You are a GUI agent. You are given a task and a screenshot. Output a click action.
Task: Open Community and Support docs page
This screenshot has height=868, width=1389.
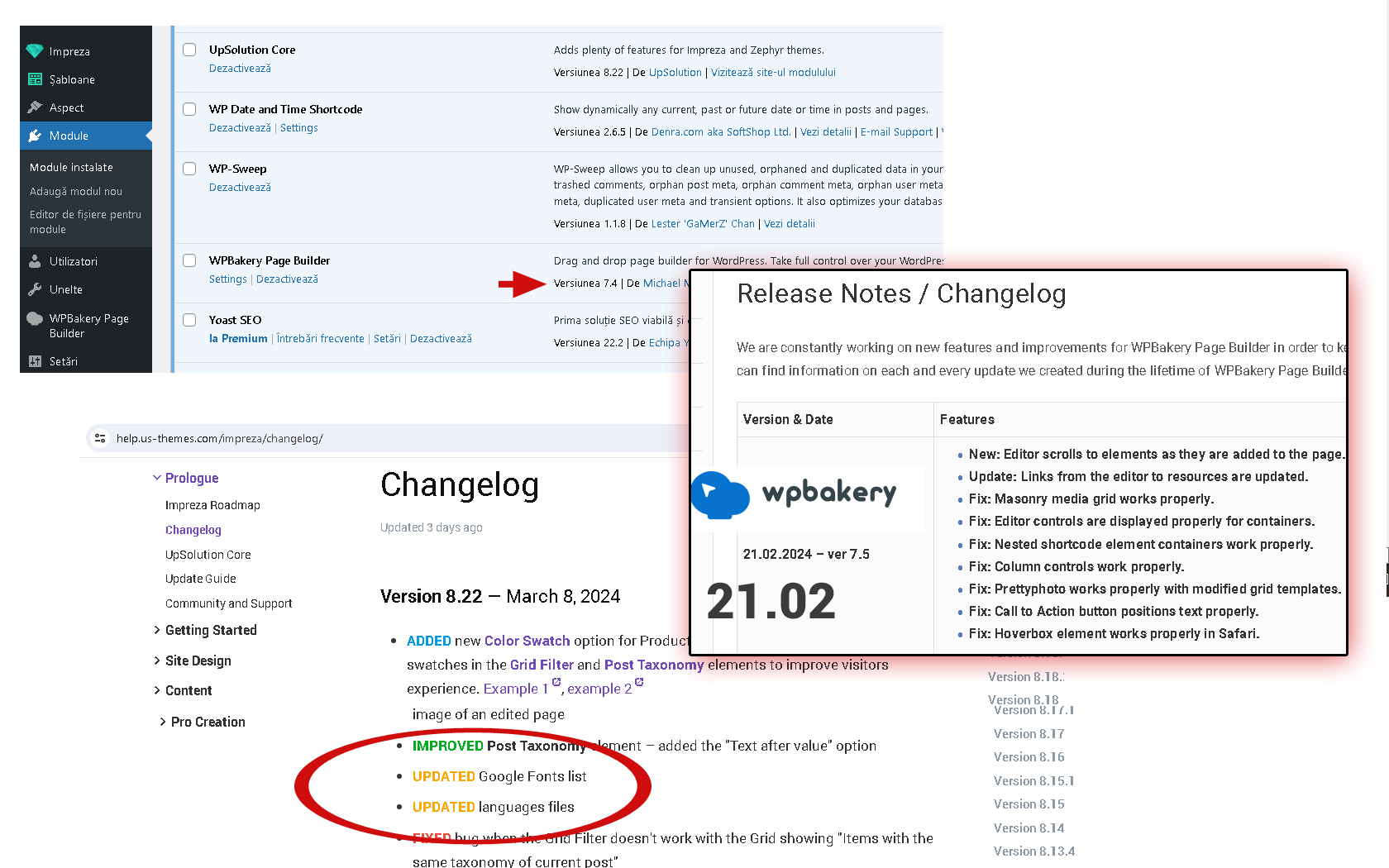click(x=228, y=603)
